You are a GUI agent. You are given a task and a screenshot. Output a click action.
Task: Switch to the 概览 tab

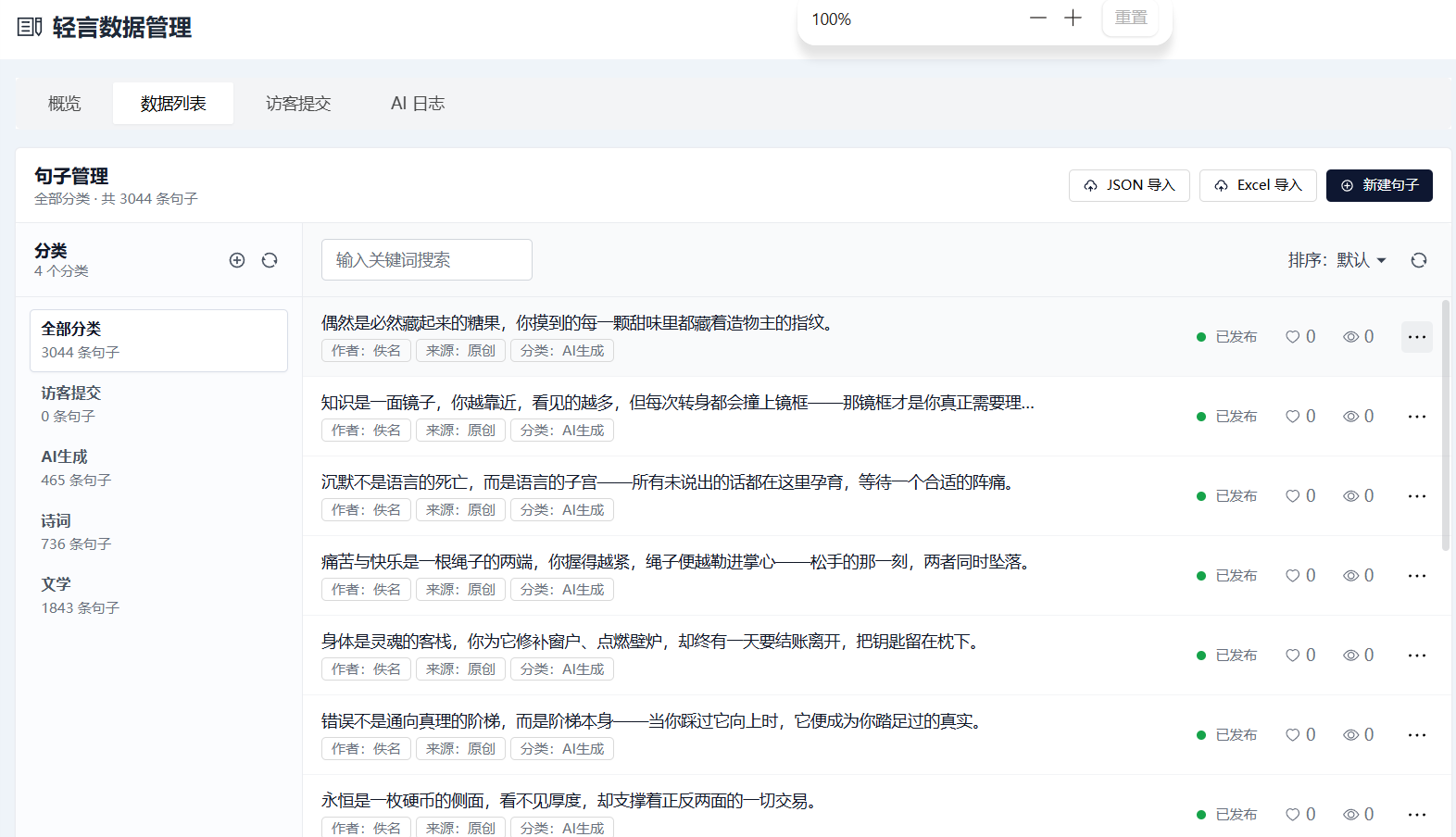click(x=65, y=104)
